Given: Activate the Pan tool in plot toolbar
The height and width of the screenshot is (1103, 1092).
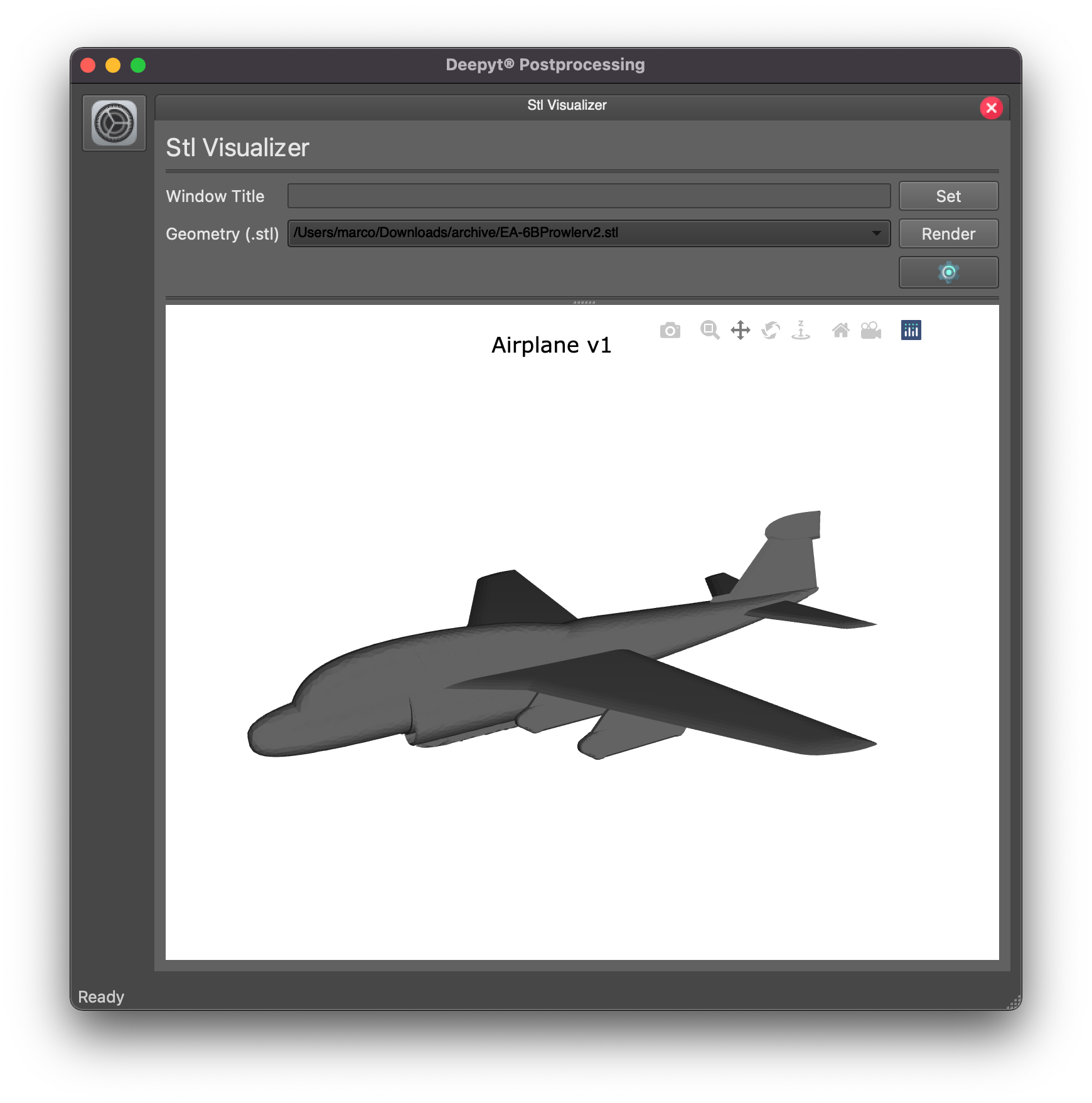Looking at the screenshot, I should 741,330.
